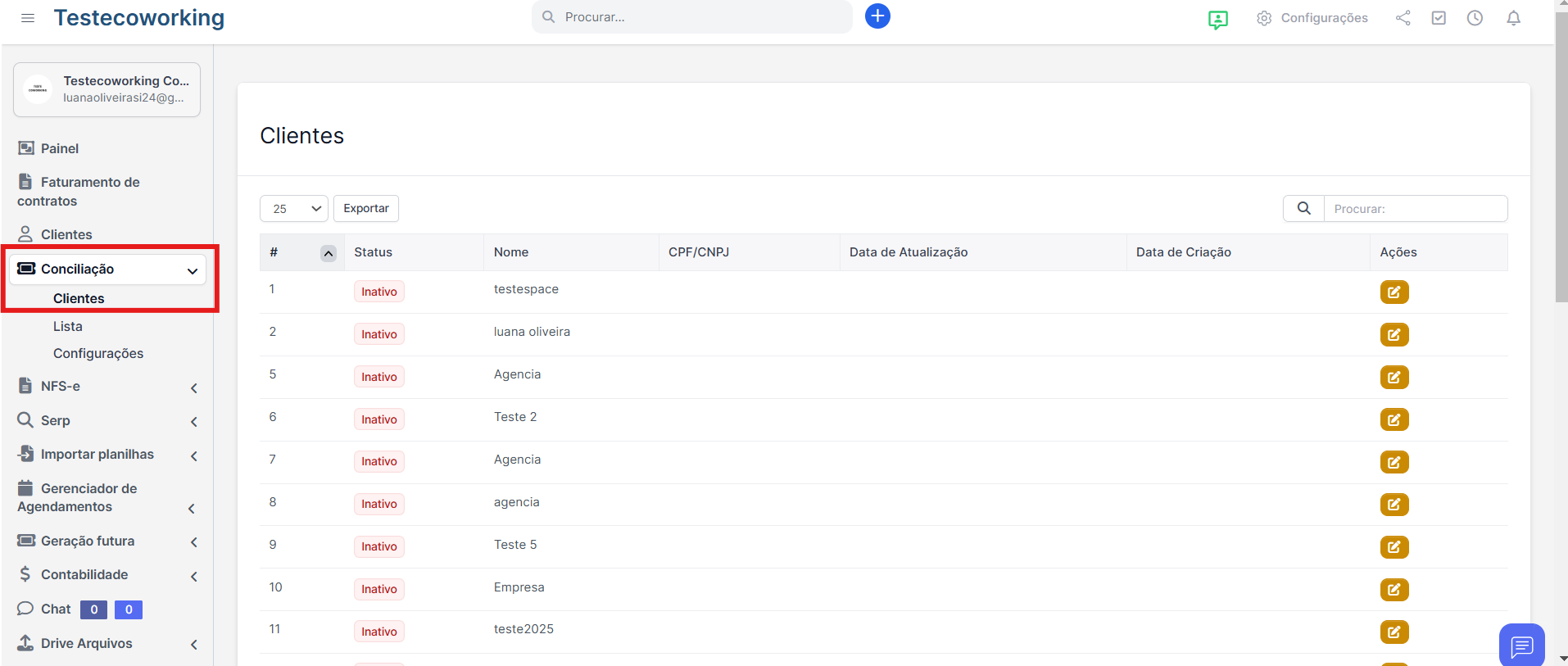Open the floating chat widget button
Viewport: 1568px width, 666px height.
coord(1521,646)
